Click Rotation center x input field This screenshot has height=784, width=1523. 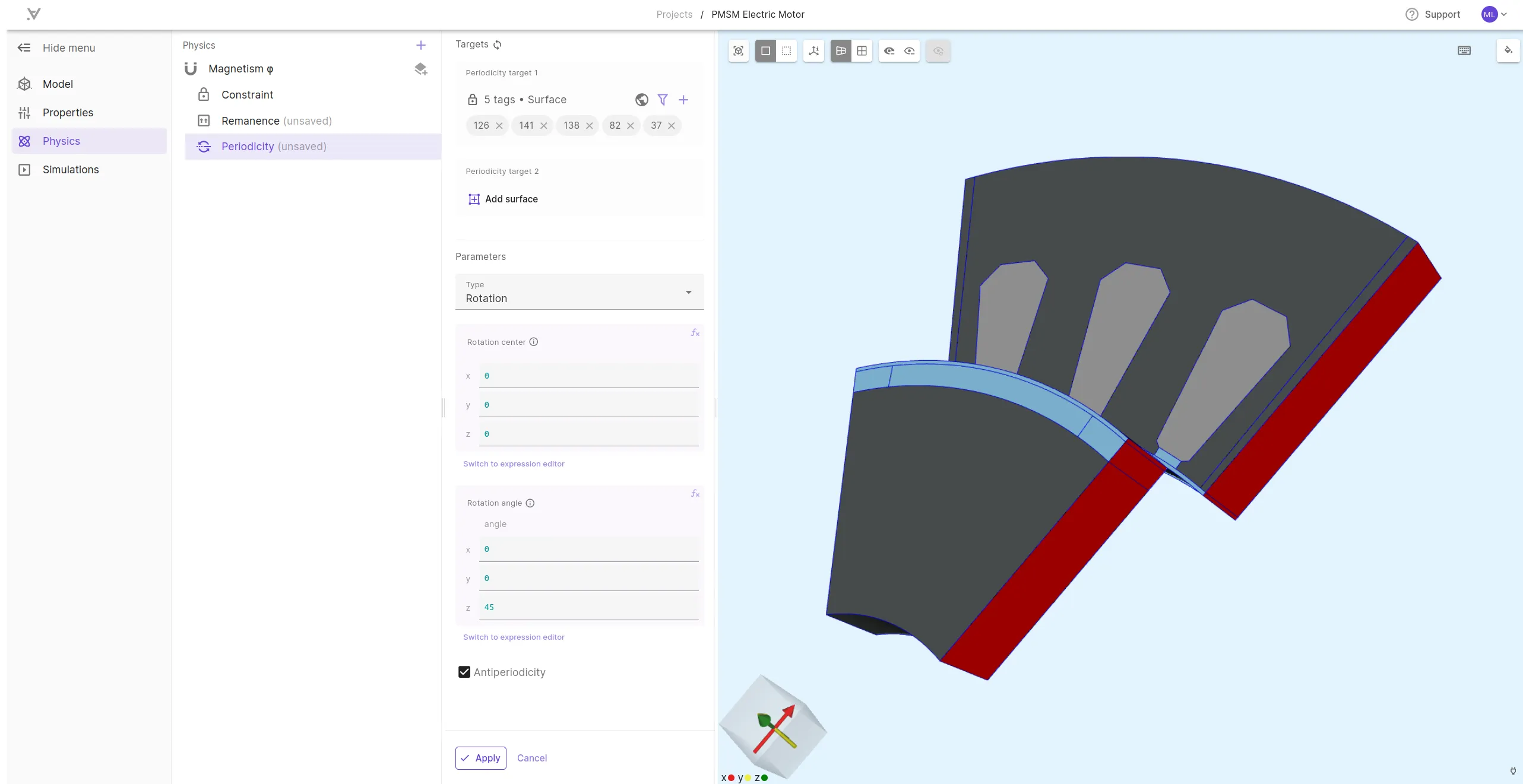click(588, 376)
